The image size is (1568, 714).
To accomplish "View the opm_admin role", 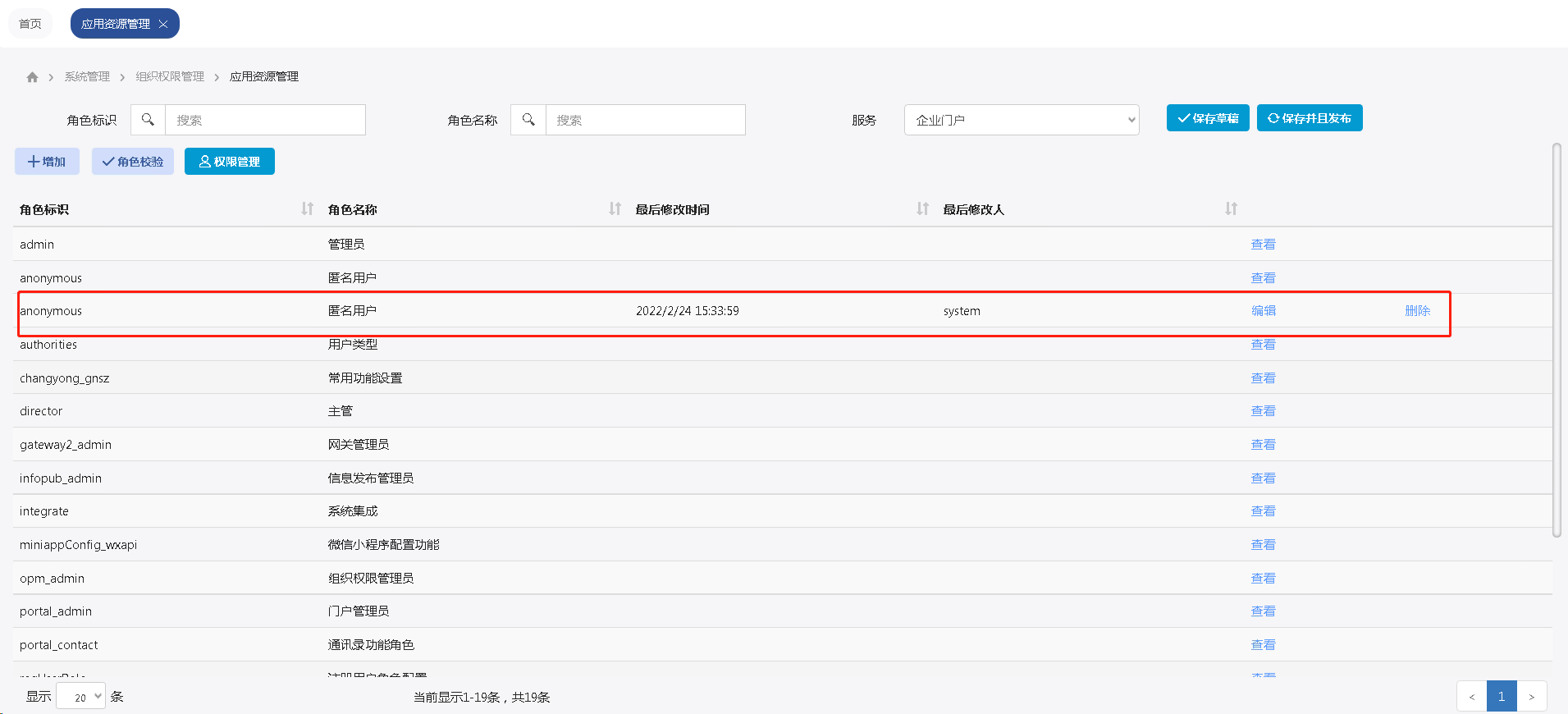I will coord(1263,579).
